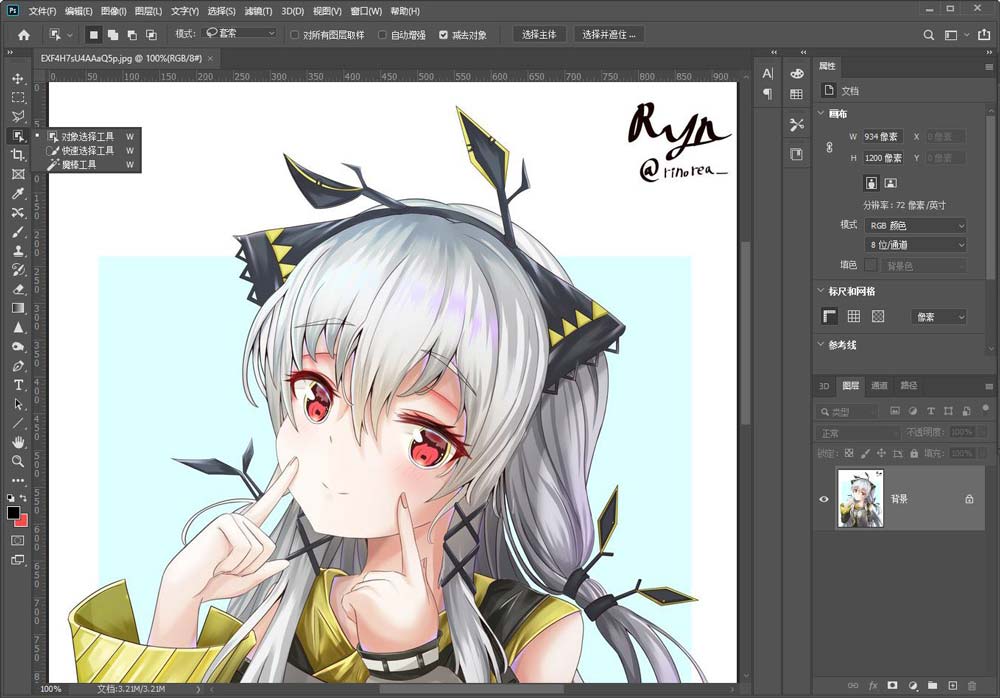Choose Intersect with selection mode button

151,35
